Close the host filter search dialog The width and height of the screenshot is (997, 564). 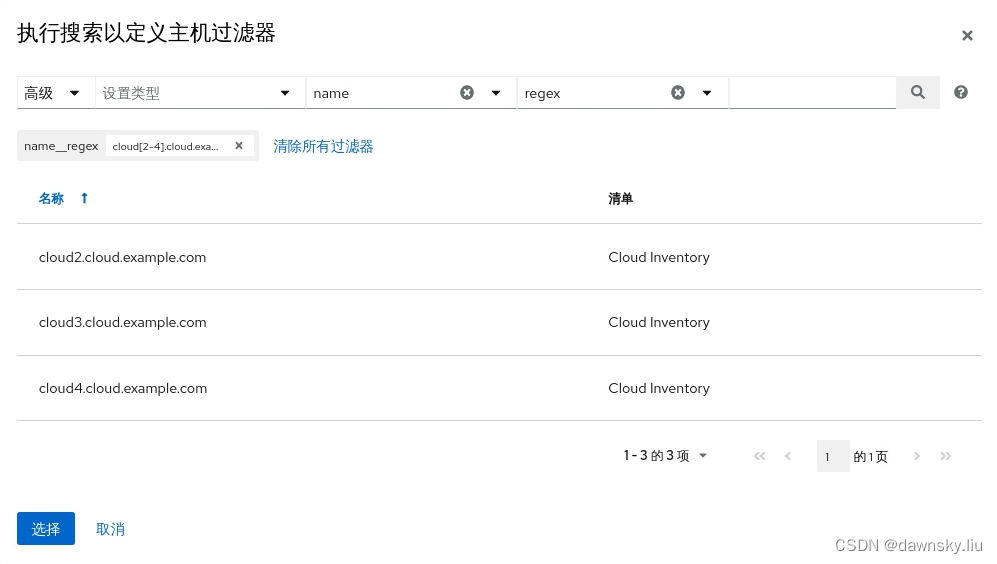pyautogui.click(x=966, y=36)
